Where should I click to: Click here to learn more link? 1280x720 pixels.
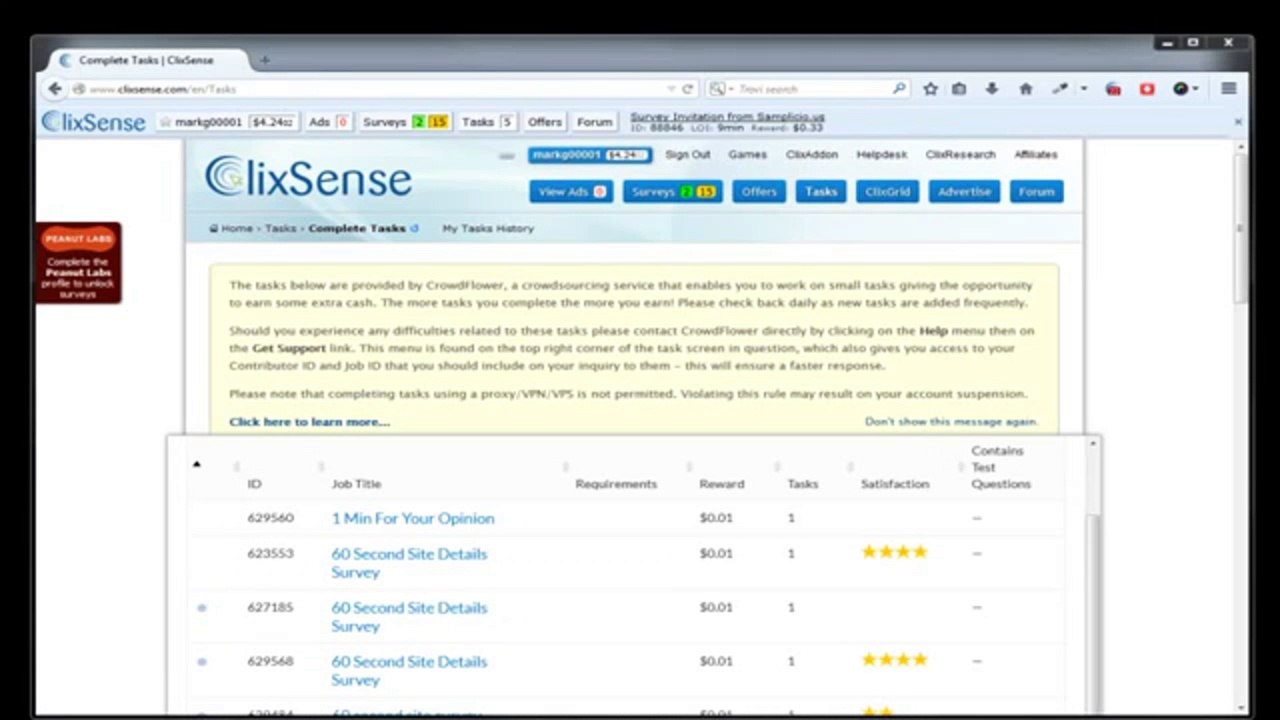pyautogui.click(x=309, y=422)
